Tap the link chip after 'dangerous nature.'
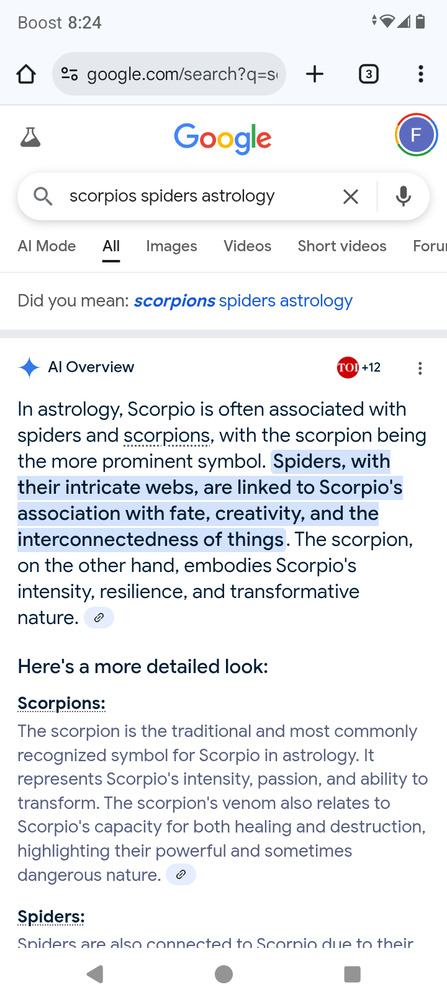This screenshot has height=1000, width=447. pos(181,875)
